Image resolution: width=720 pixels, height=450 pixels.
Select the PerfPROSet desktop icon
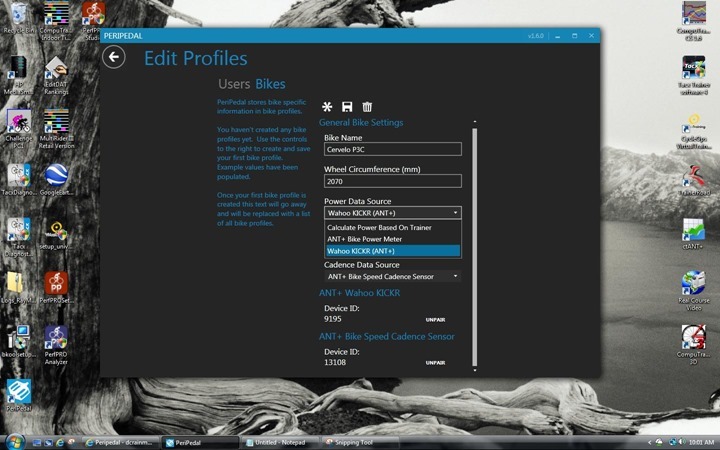coord(56,288)
